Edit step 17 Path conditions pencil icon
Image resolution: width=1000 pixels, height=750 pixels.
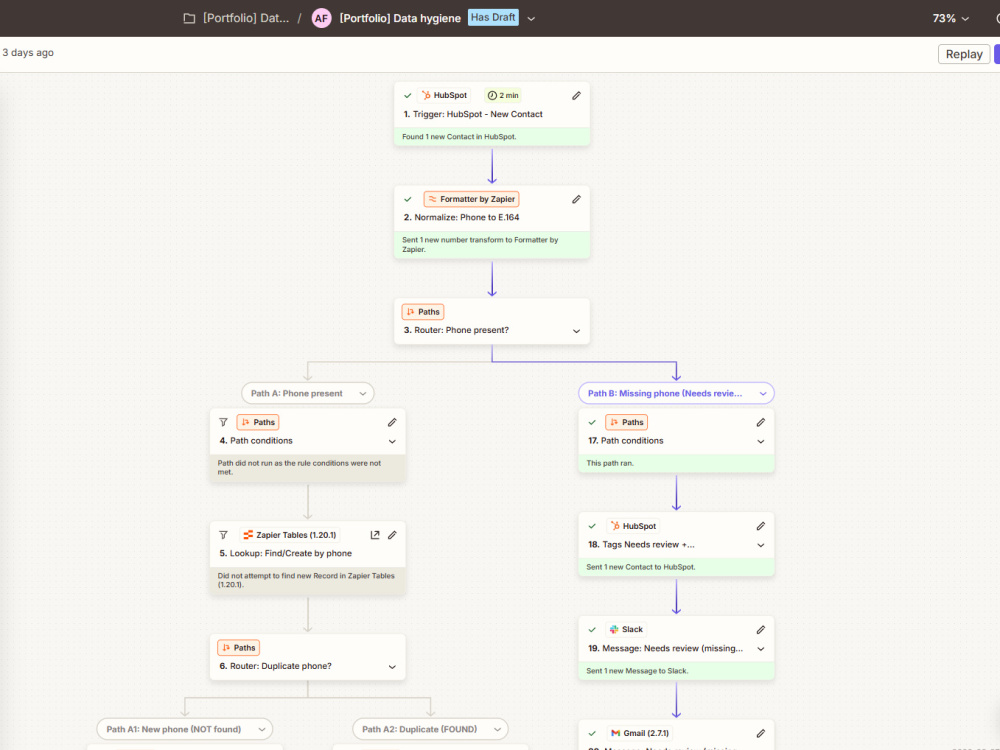pyautogui.click(x=760, y=422)
